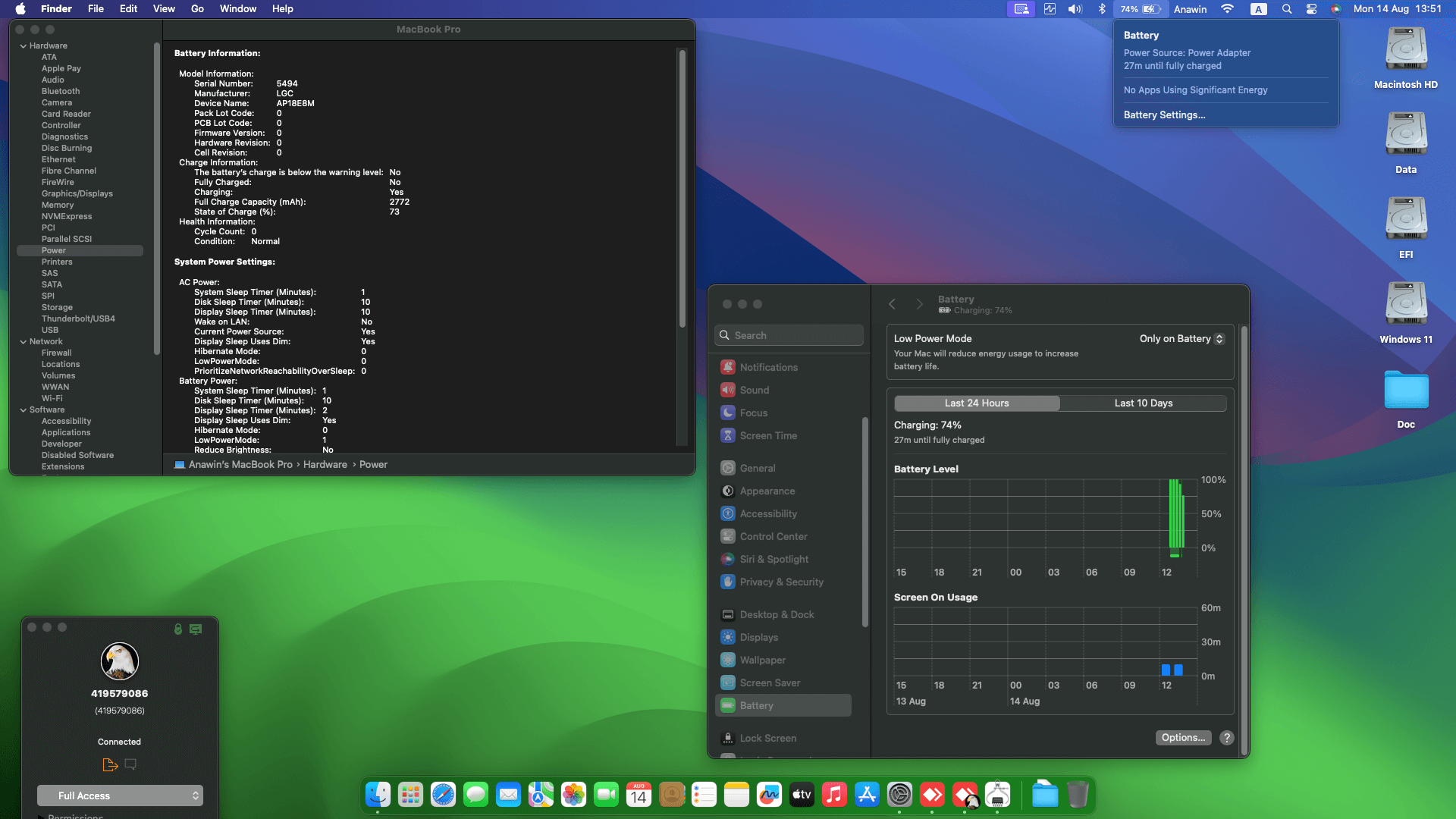1456x819 pixels.
Task: Open the chat icon in AnyDesk panel
Action: coord(130,764)
